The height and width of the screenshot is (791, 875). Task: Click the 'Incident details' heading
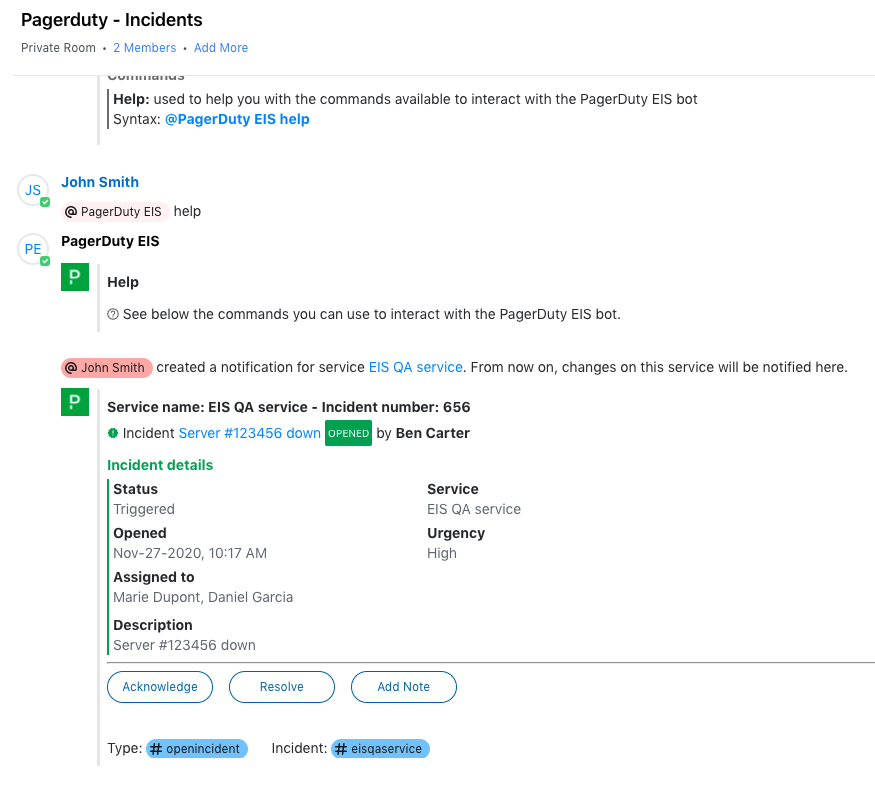tap(160, 465)
